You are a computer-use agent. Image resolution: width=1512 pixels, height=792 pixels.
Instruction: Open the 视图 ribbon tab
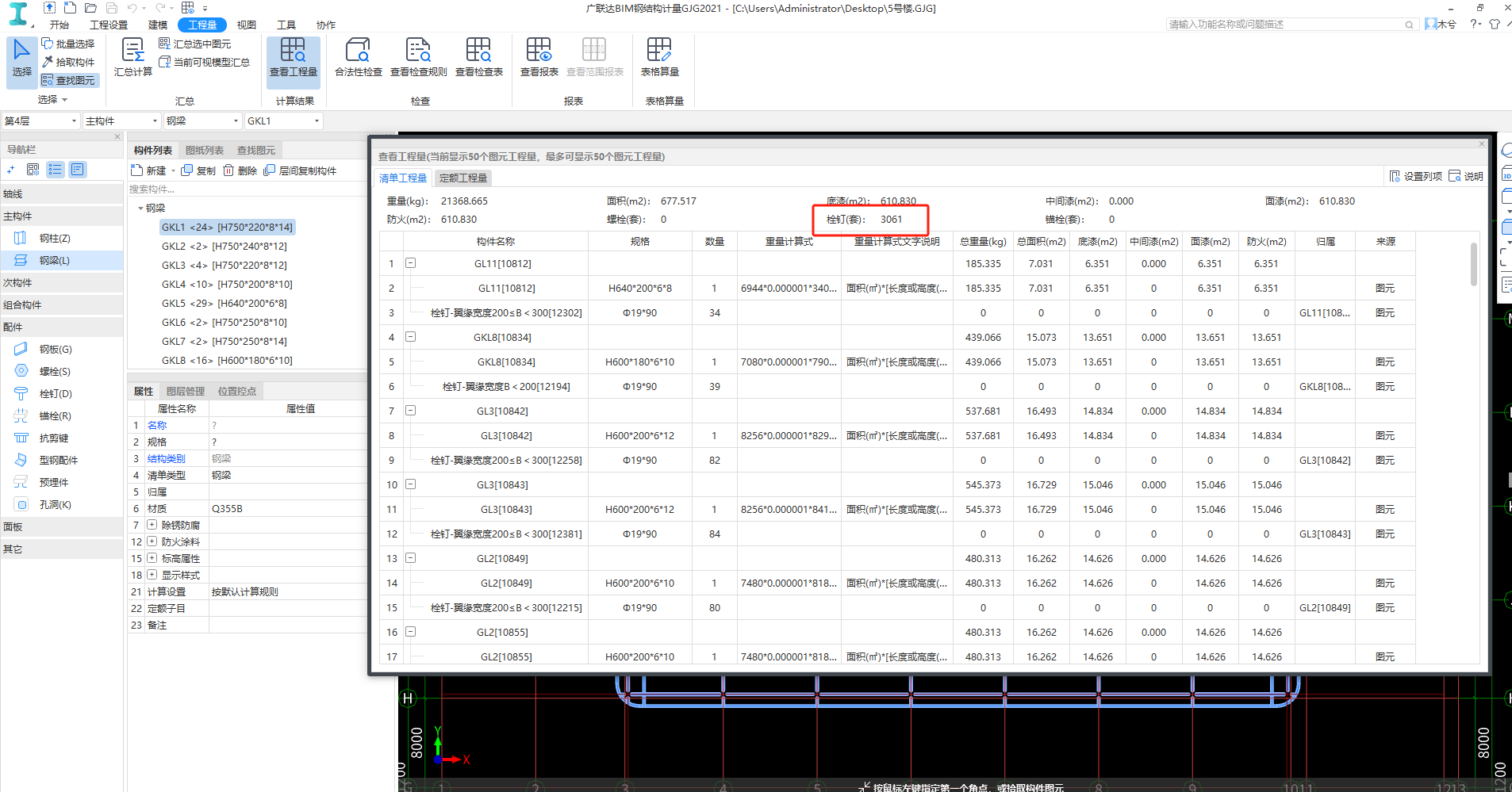point(247,25)
